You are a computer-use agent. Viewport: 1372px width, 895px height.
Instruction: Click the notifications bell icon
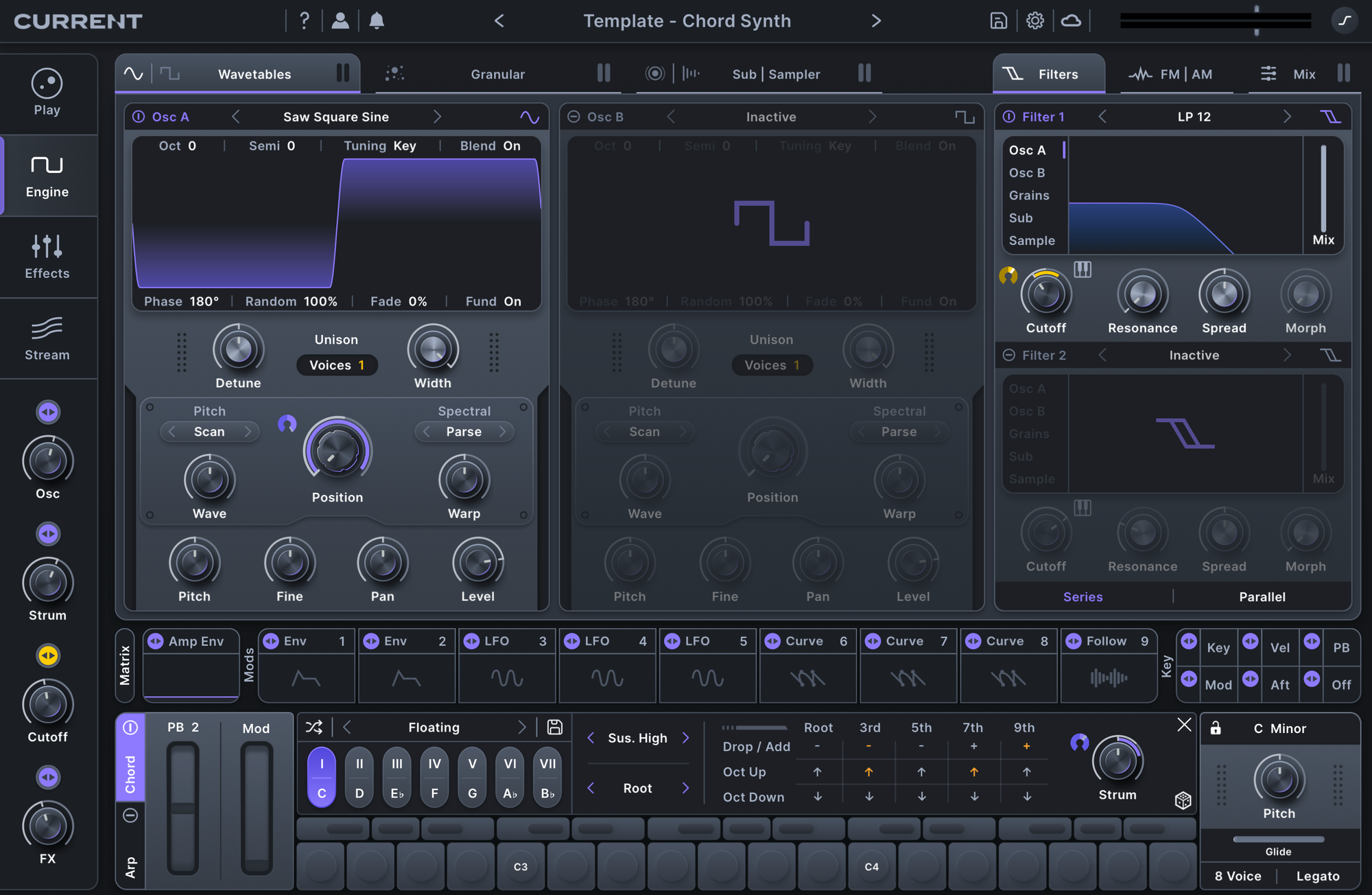coord(377,21)
